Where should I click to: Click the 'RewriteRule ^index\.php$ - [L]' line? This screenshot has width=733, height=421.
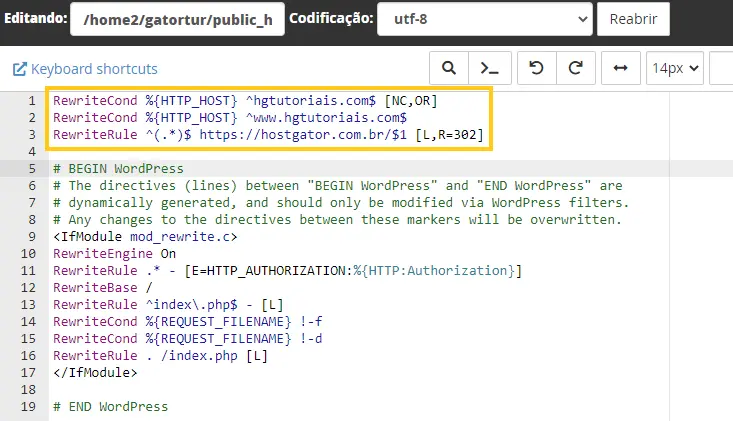click(168, 305)
